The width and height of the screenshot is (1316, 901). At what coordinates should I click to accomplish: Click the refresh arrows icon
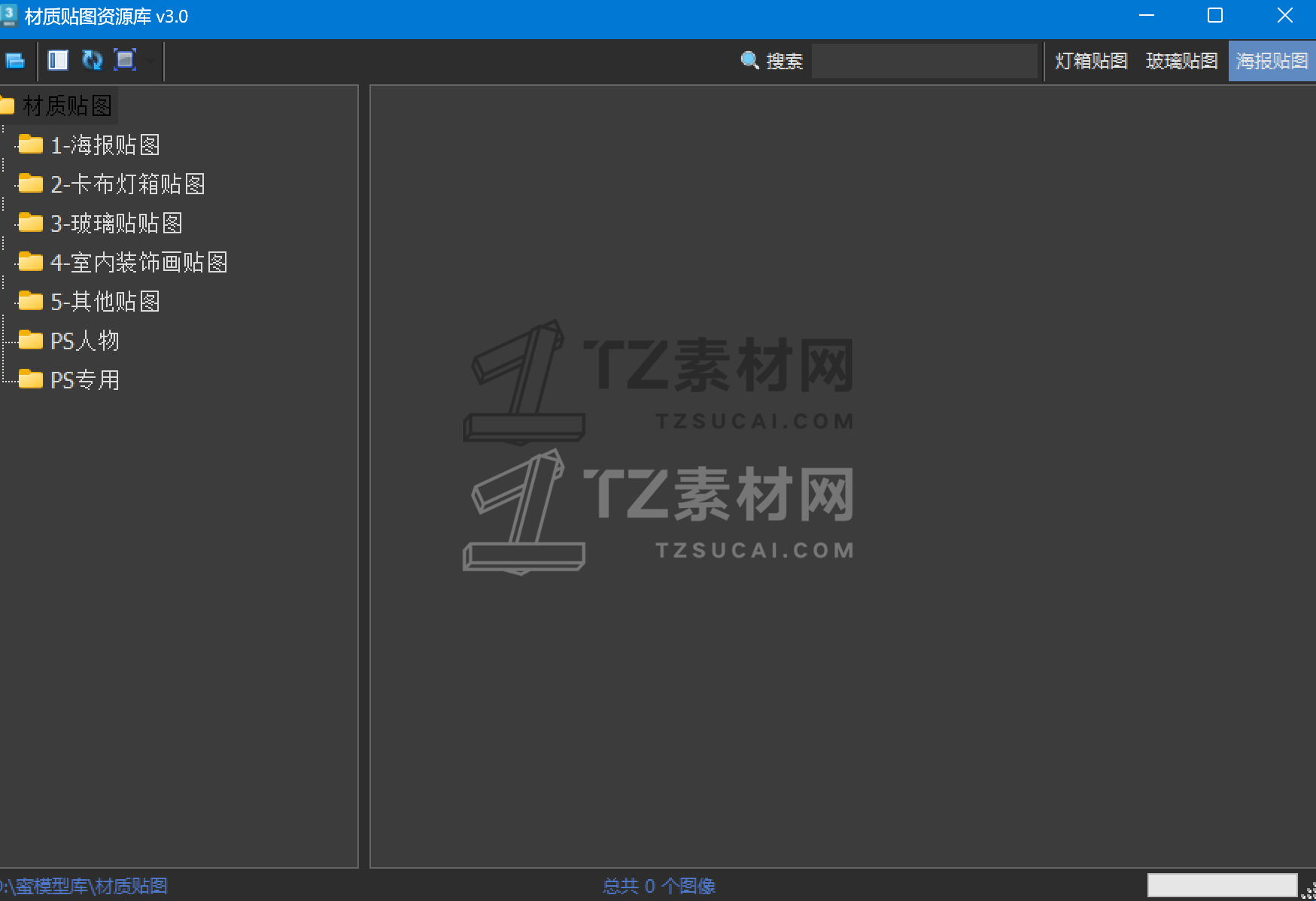(x=92, y=60)
